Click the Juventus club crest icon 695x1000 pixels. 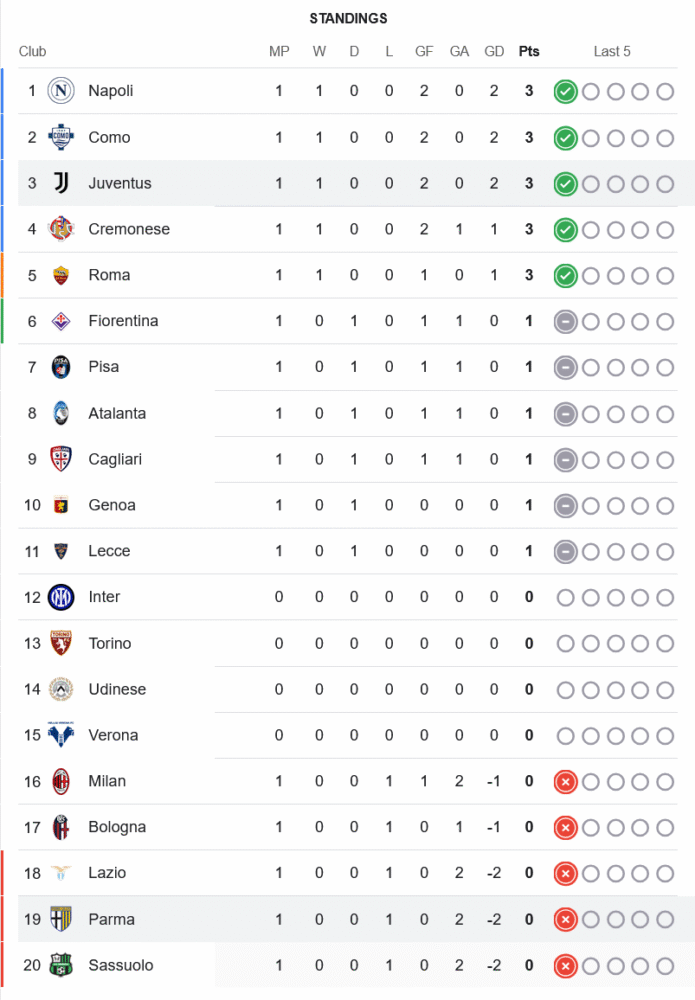(x=61, y=183)
